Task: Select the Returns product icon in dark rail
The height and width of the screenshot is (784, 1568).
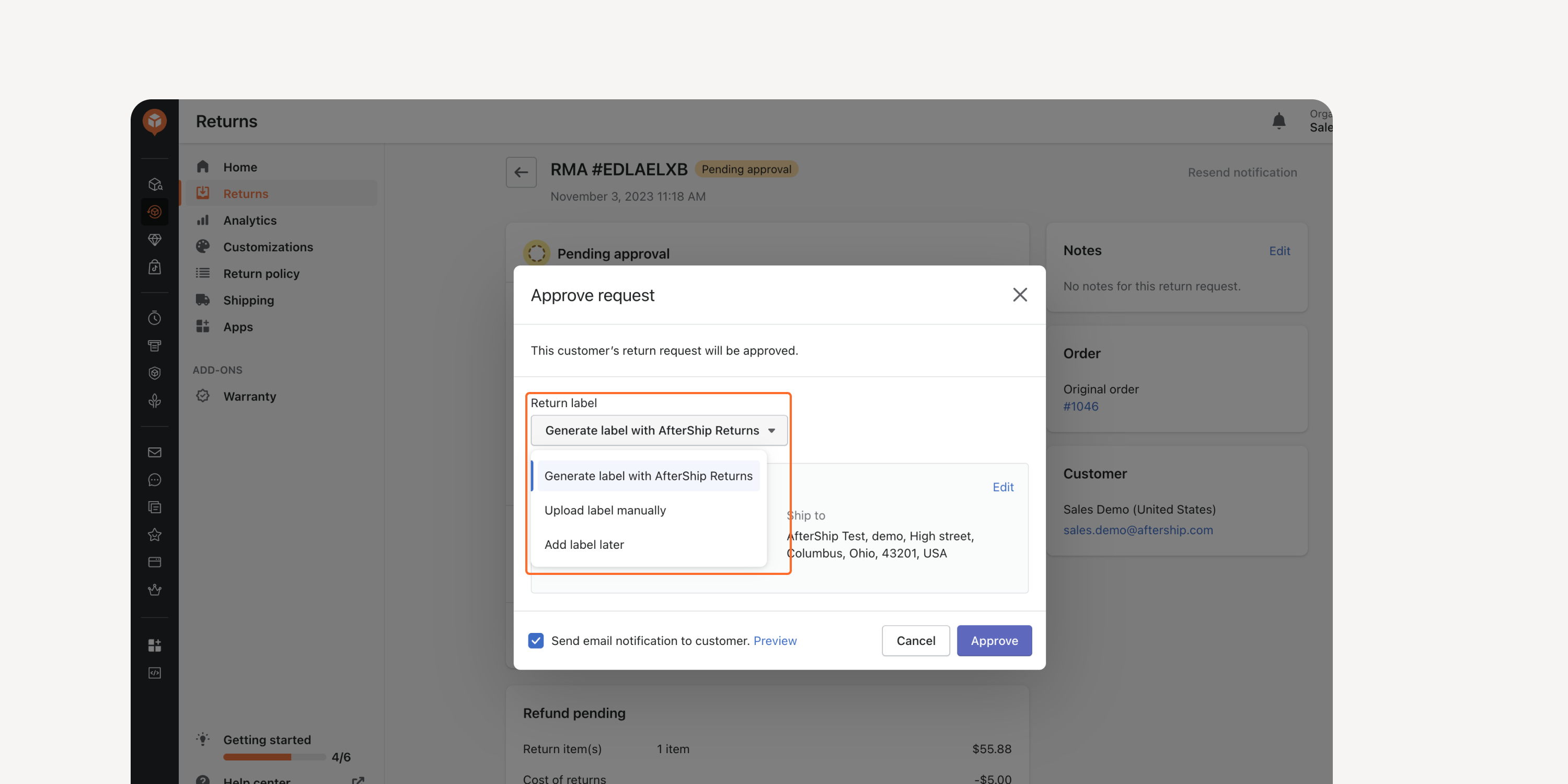Action: coord(155,212)
